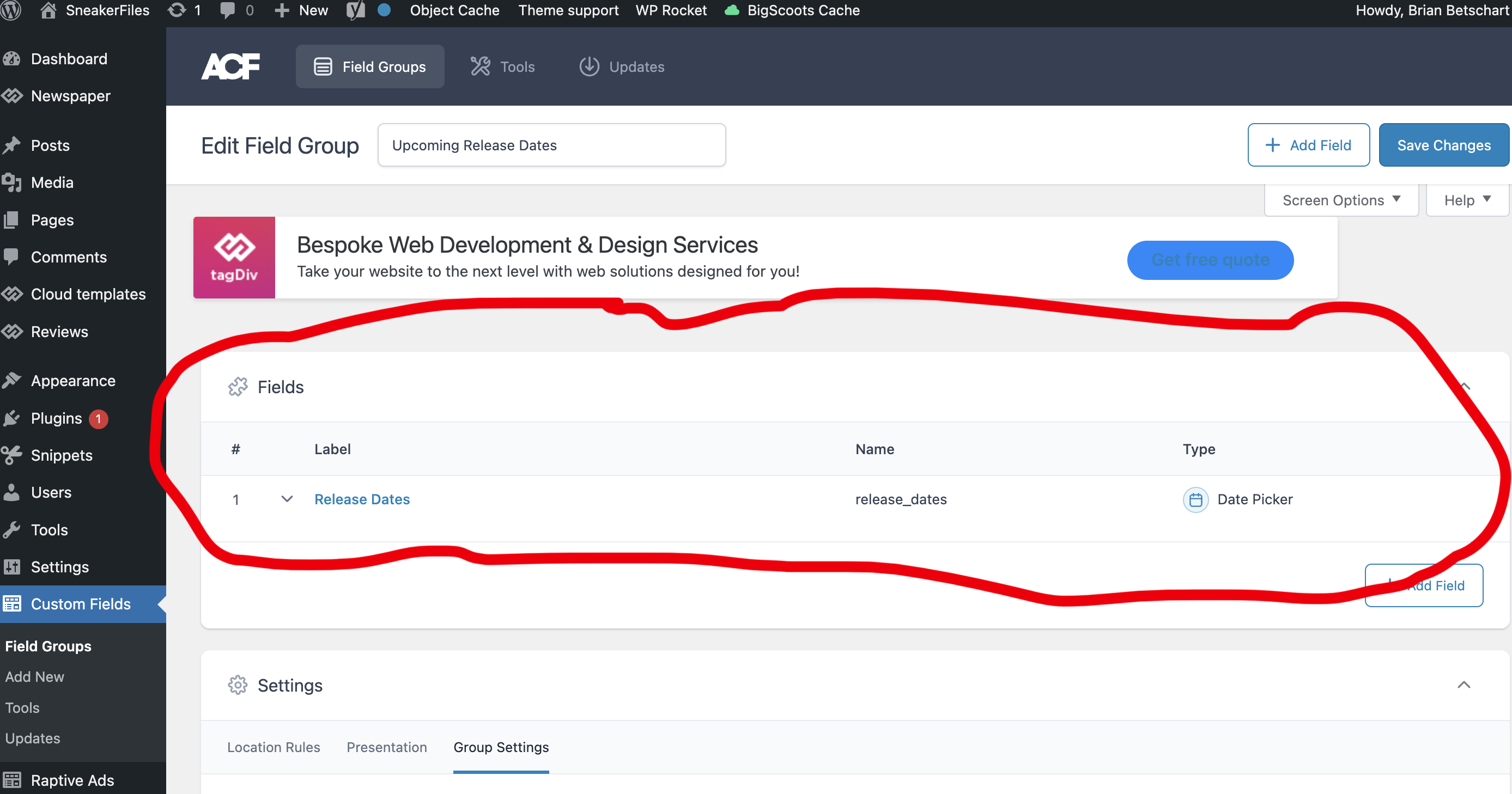
Task: Click the Settings gear icon in panel header
Action: click(x=238, y=685)
